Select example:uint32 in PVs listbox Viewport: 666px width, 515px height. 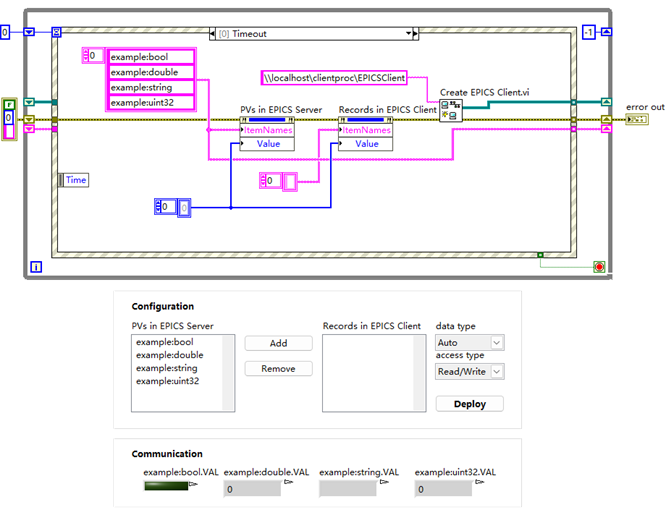168,381
